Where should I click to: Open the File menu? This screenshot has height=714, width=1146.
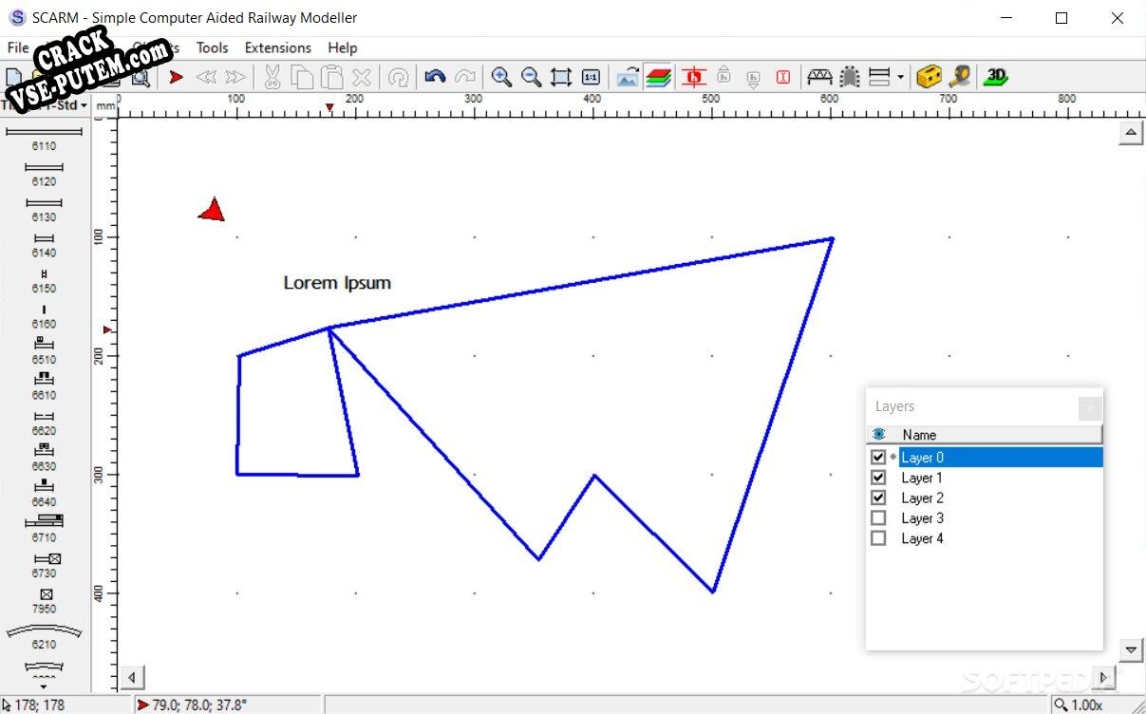click(x=18, y=48)
